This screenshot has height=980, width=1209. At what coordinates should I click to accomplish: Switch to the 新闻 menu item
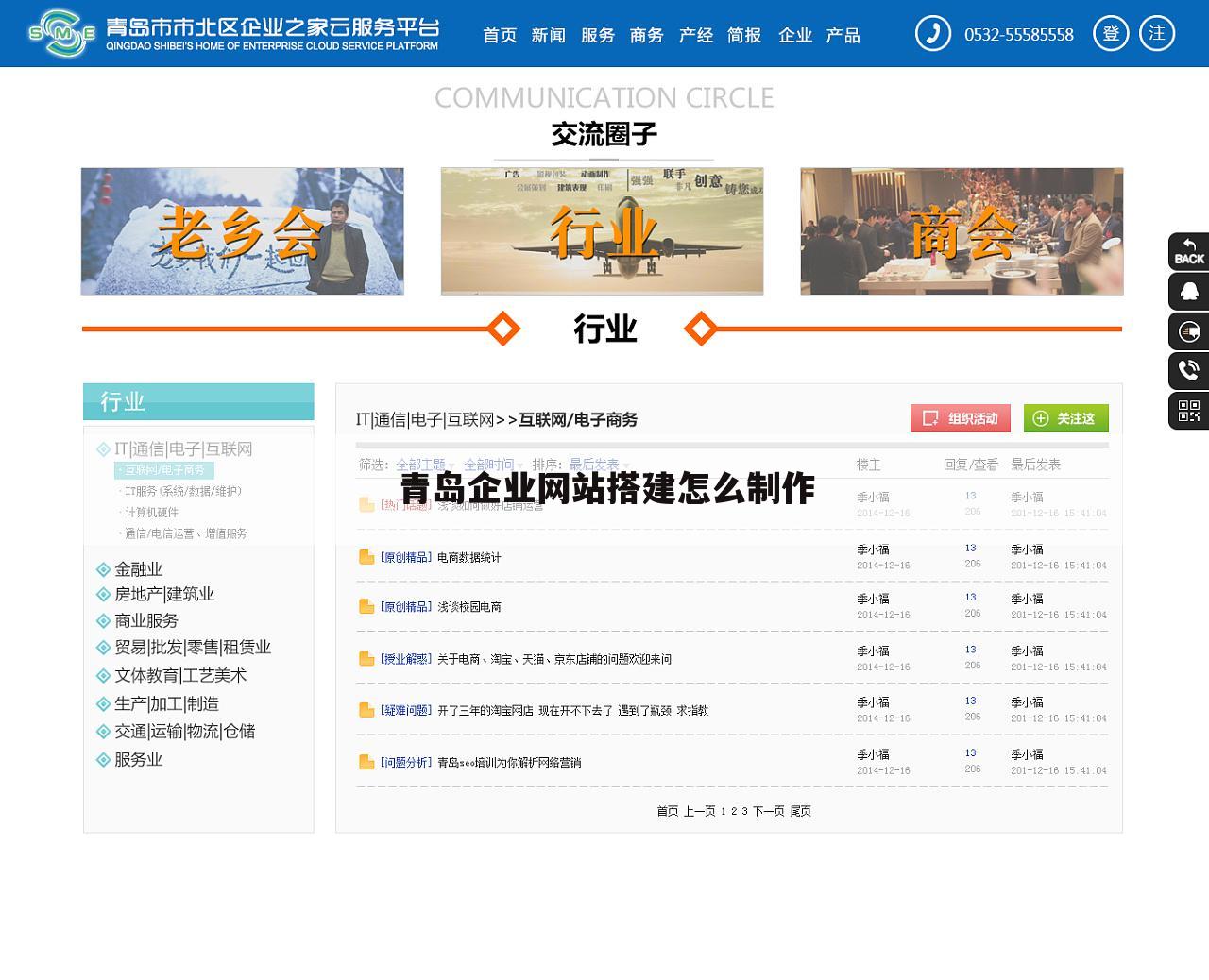(x=550, y=36)
